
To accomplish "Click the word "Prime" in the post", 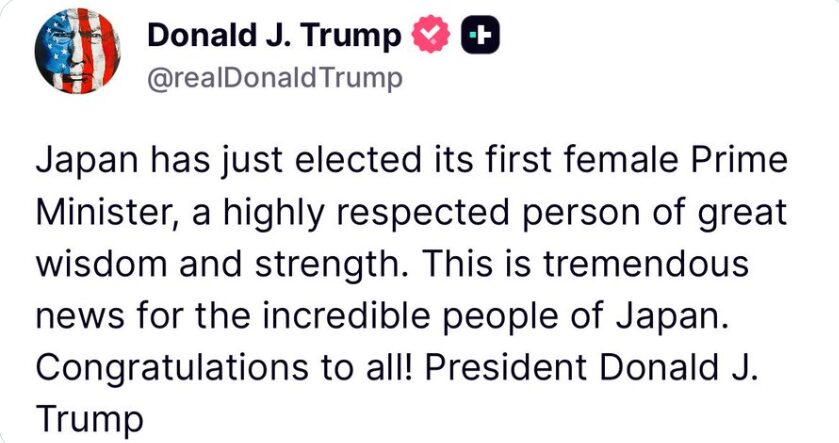I will click(742, 162).
